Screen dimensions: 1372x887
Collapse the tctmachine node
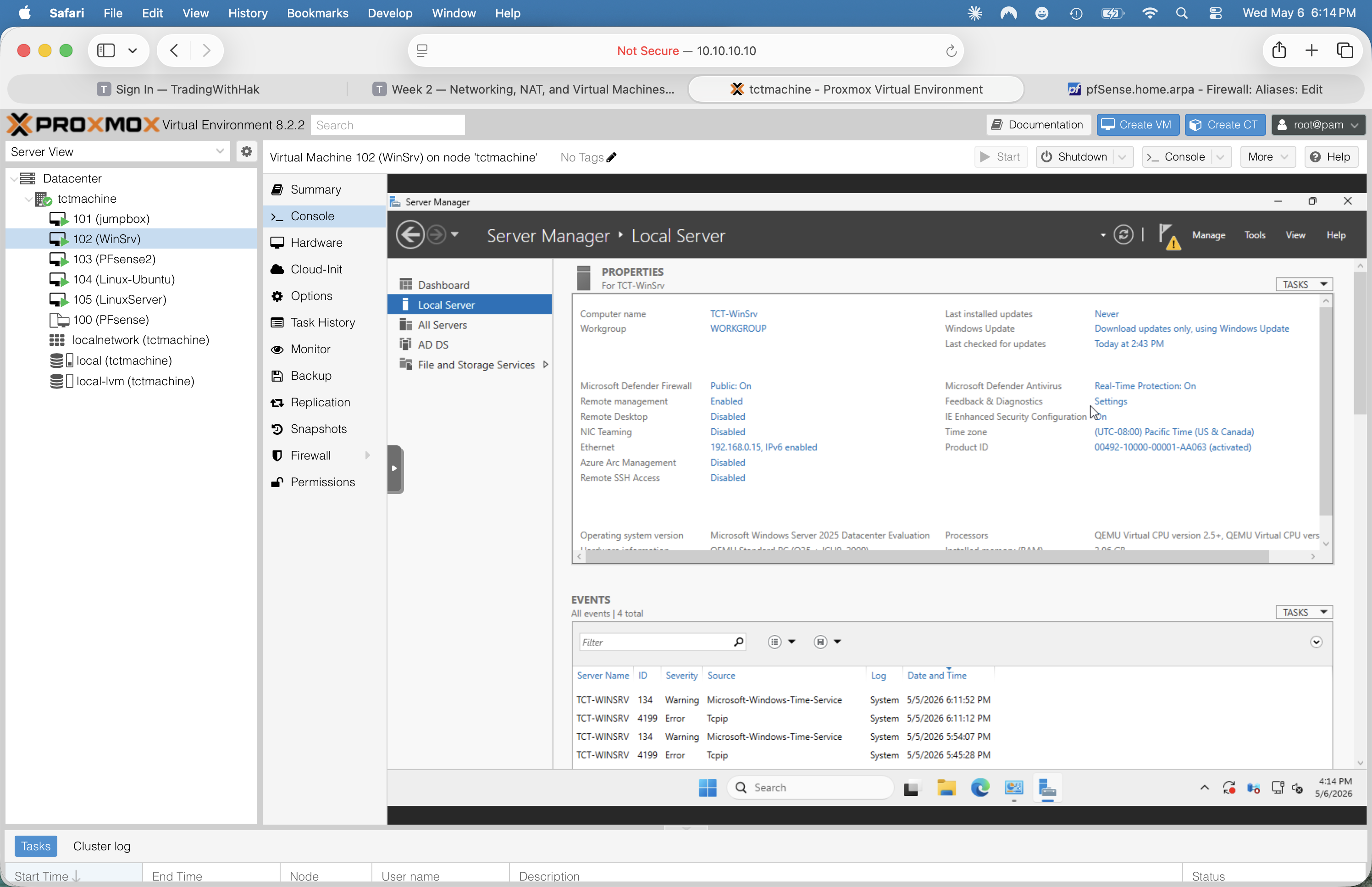[x=29, y=199]
